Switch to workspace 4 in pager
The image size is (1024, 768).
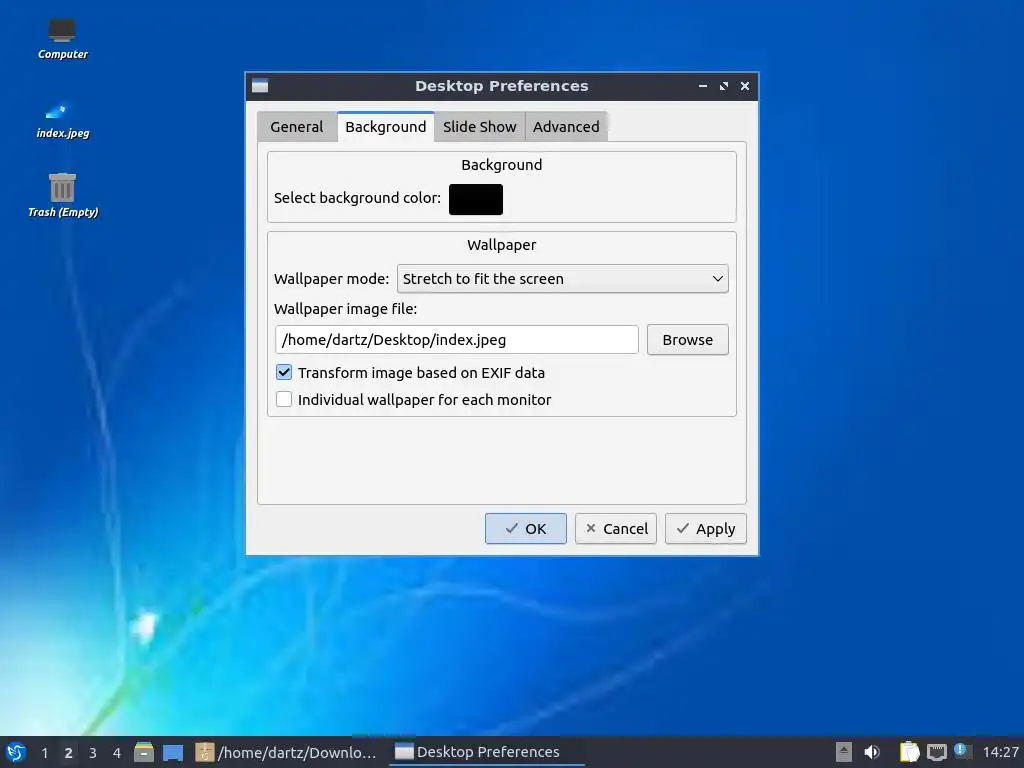117,753
